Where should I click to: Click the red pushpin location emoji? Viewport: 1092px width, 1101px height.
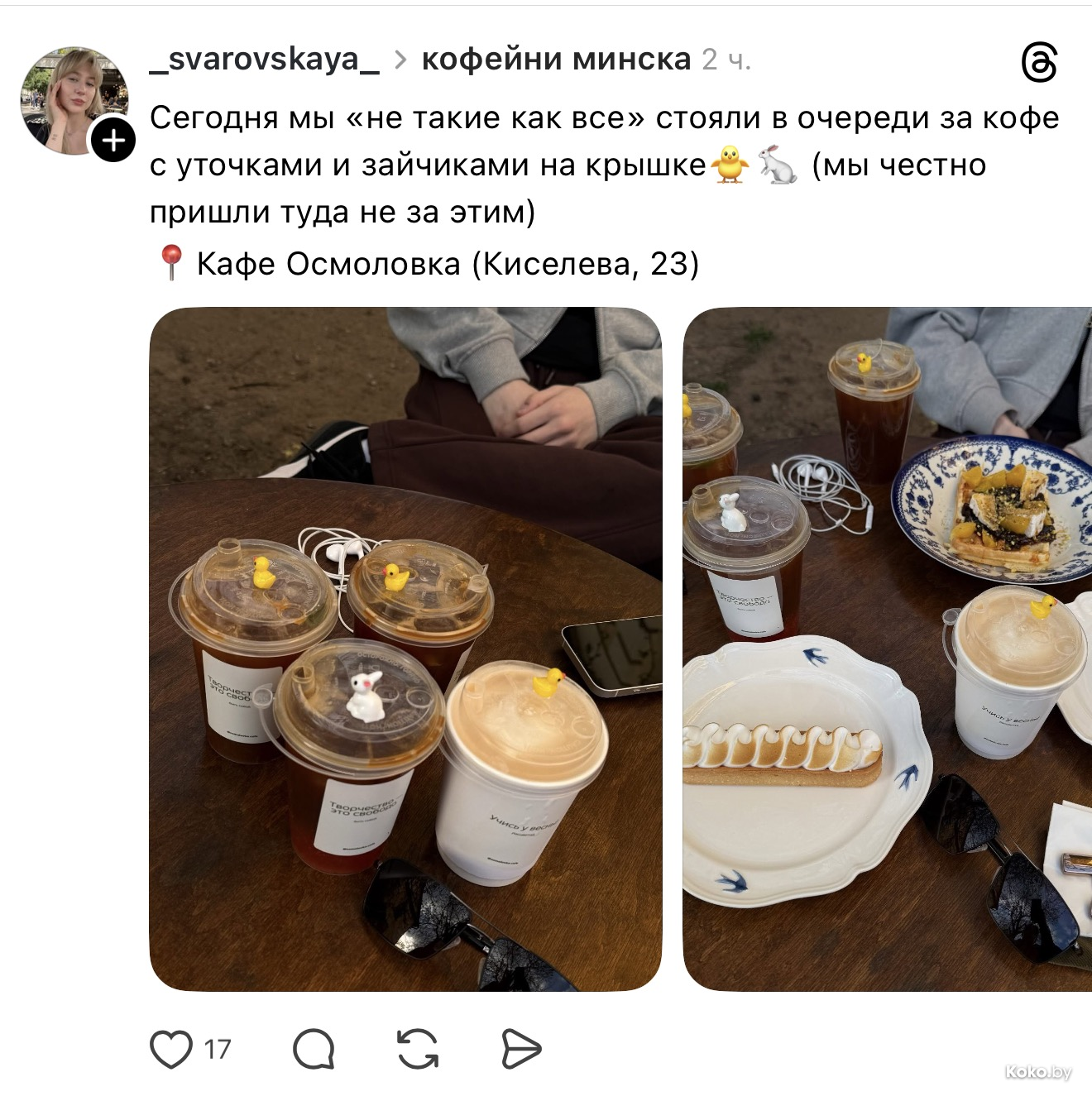(x=170, y=263)
